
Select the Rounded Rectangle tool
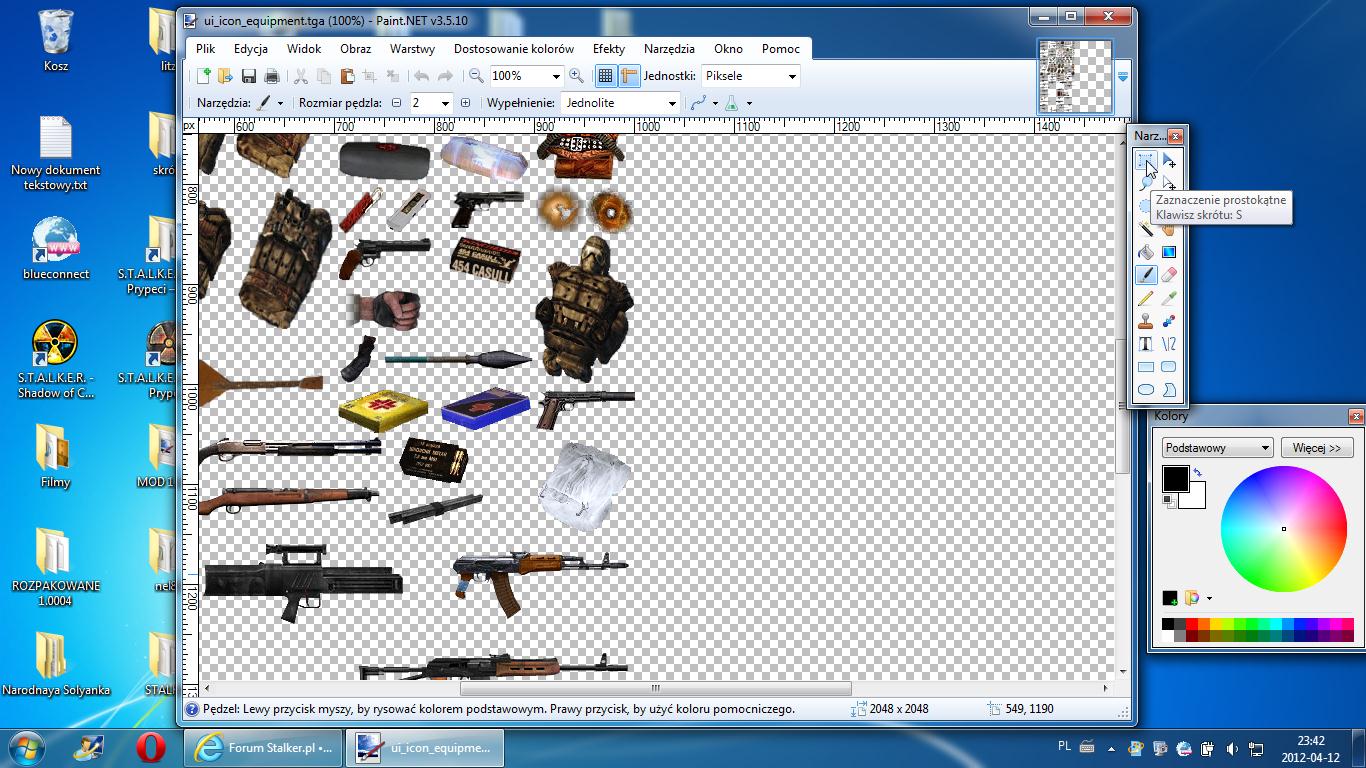[x=1169, y=367]
